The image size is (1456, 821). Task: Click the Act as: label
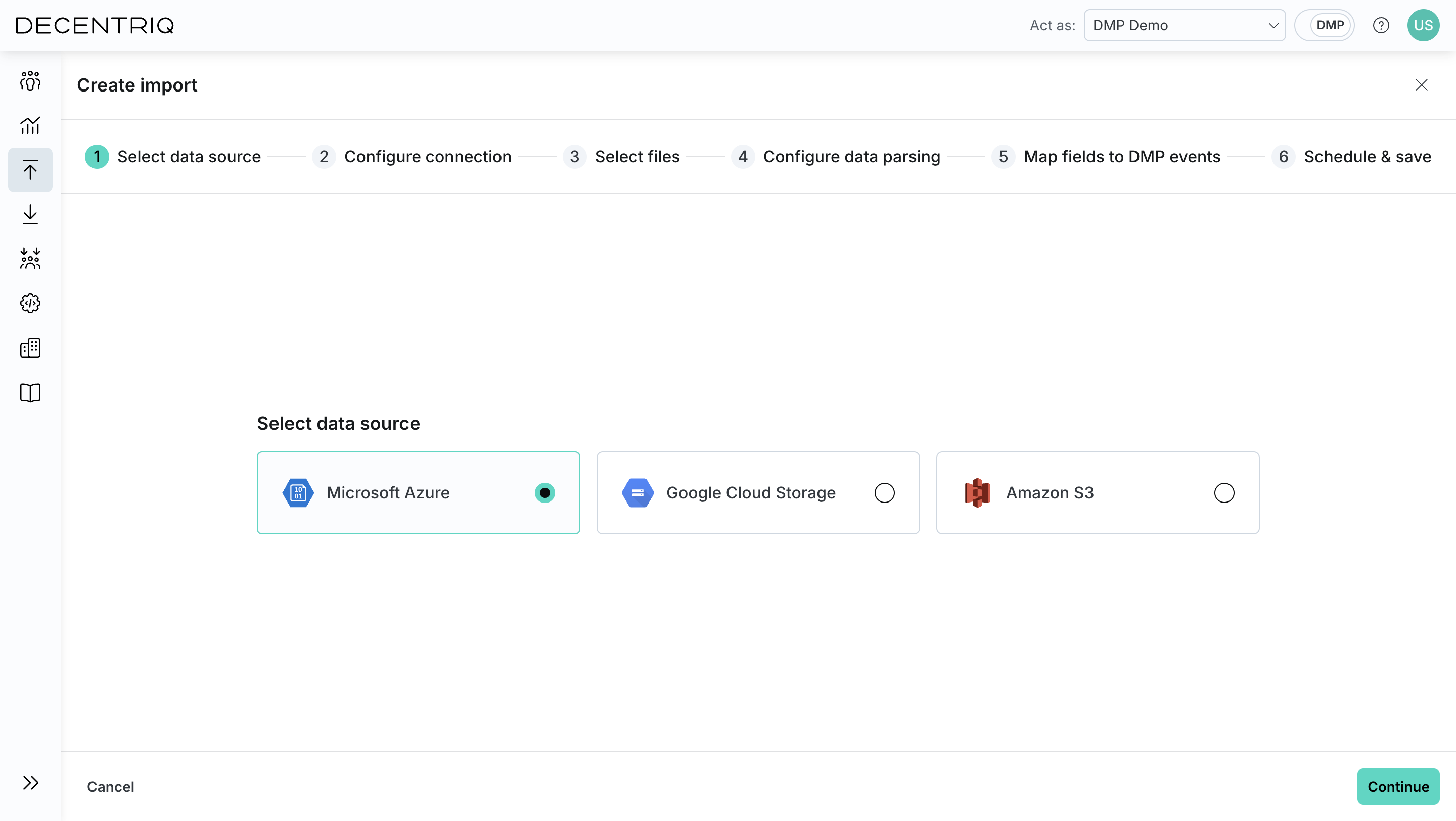pyautogui.click(x=1053, y=25)
